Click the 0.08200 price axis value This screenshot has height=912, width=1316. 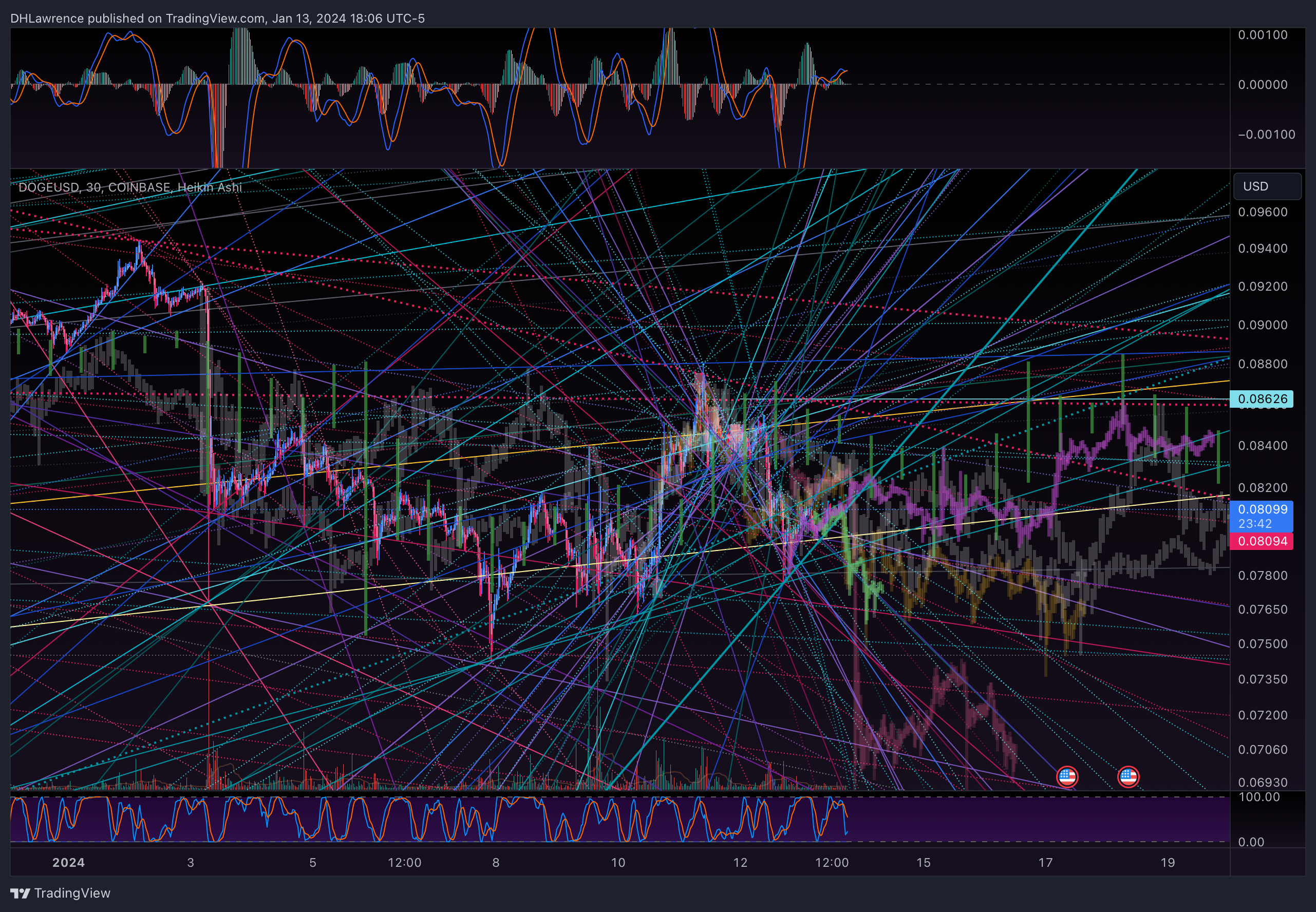(1263, 487)
